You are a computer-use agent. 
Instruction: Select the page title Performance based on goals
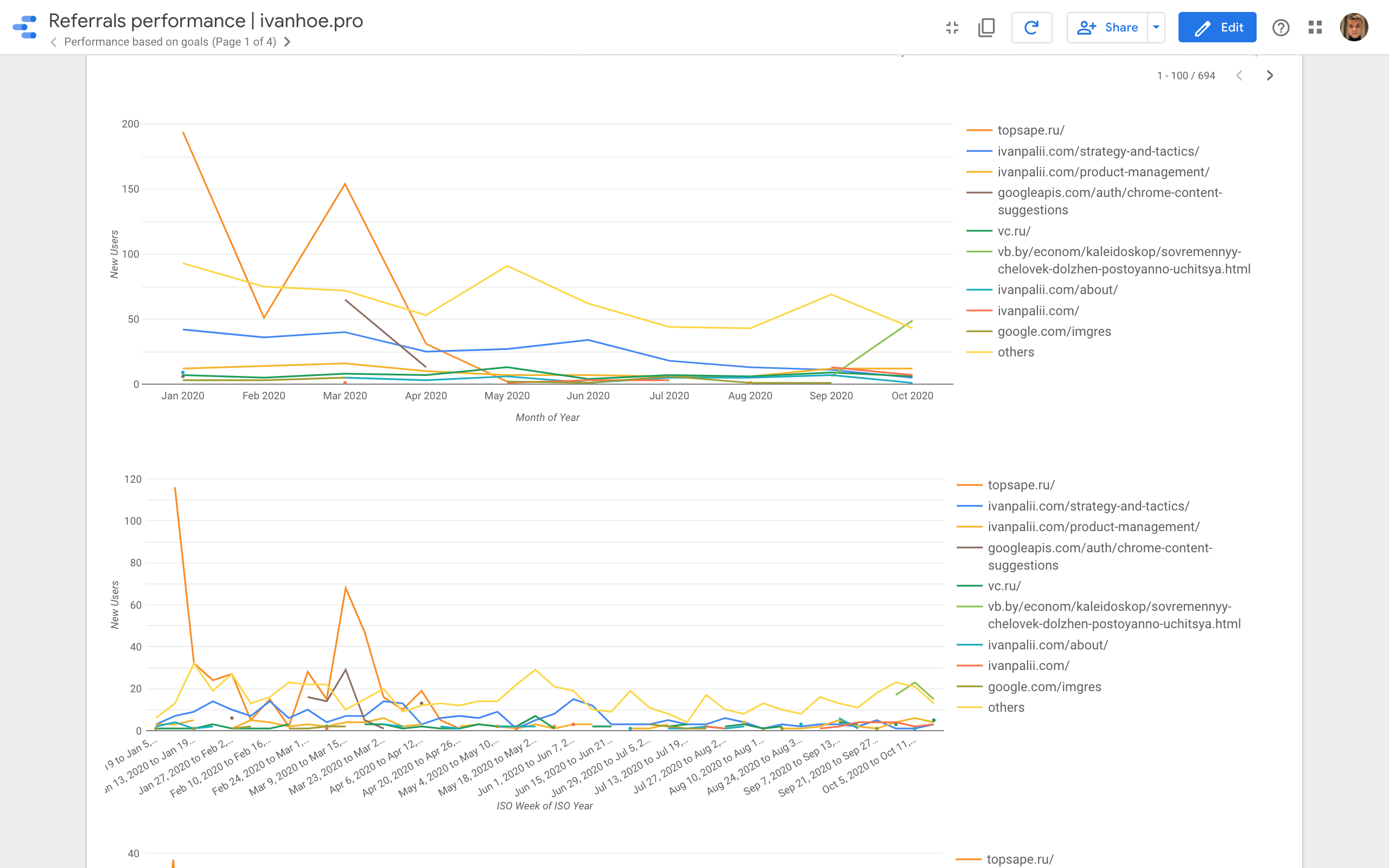(170, 41)
